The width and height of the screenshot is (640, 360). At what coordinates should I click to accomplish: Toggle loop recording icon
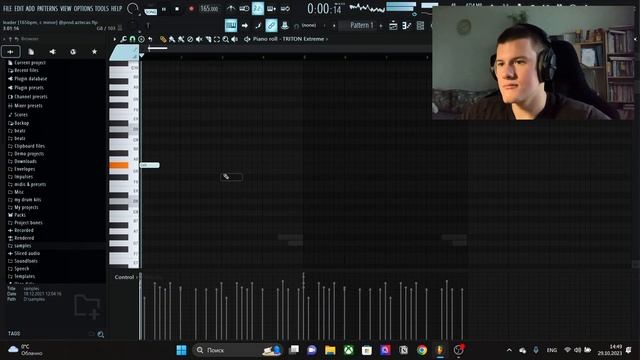(285, 8)
